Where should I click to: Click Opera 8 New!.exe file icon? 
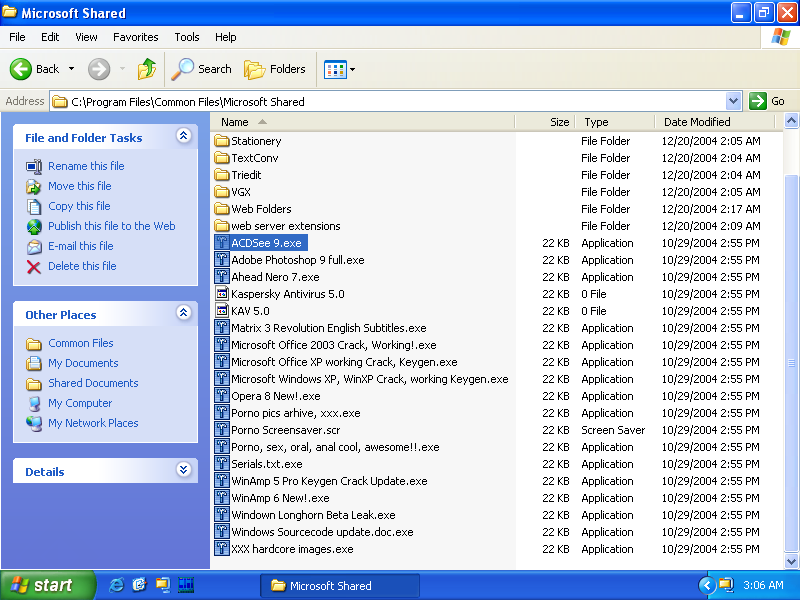(221, 396)
